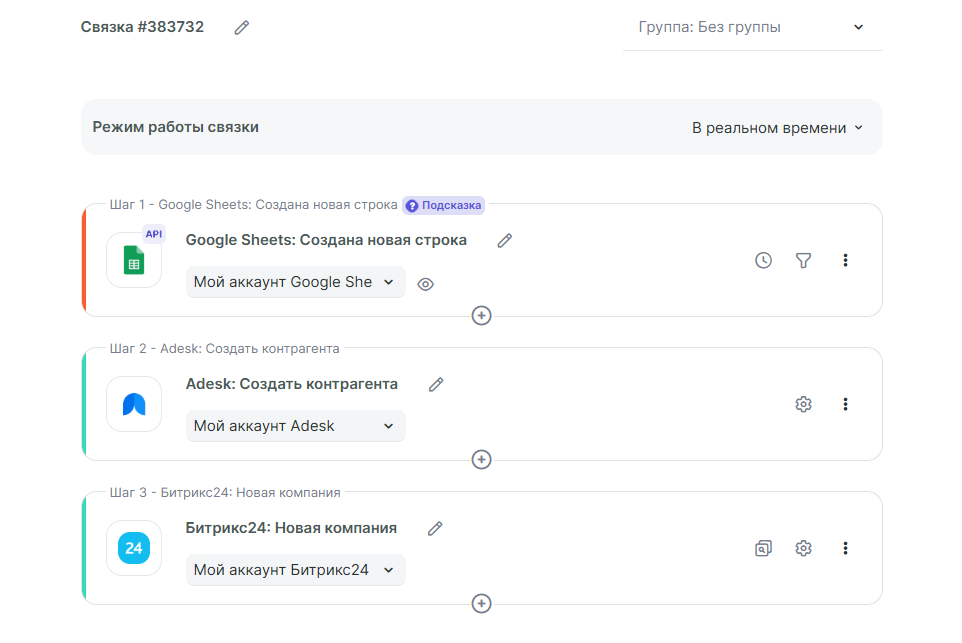
Task: Click the Связка #383732 title text
Action: pos(142,27)
